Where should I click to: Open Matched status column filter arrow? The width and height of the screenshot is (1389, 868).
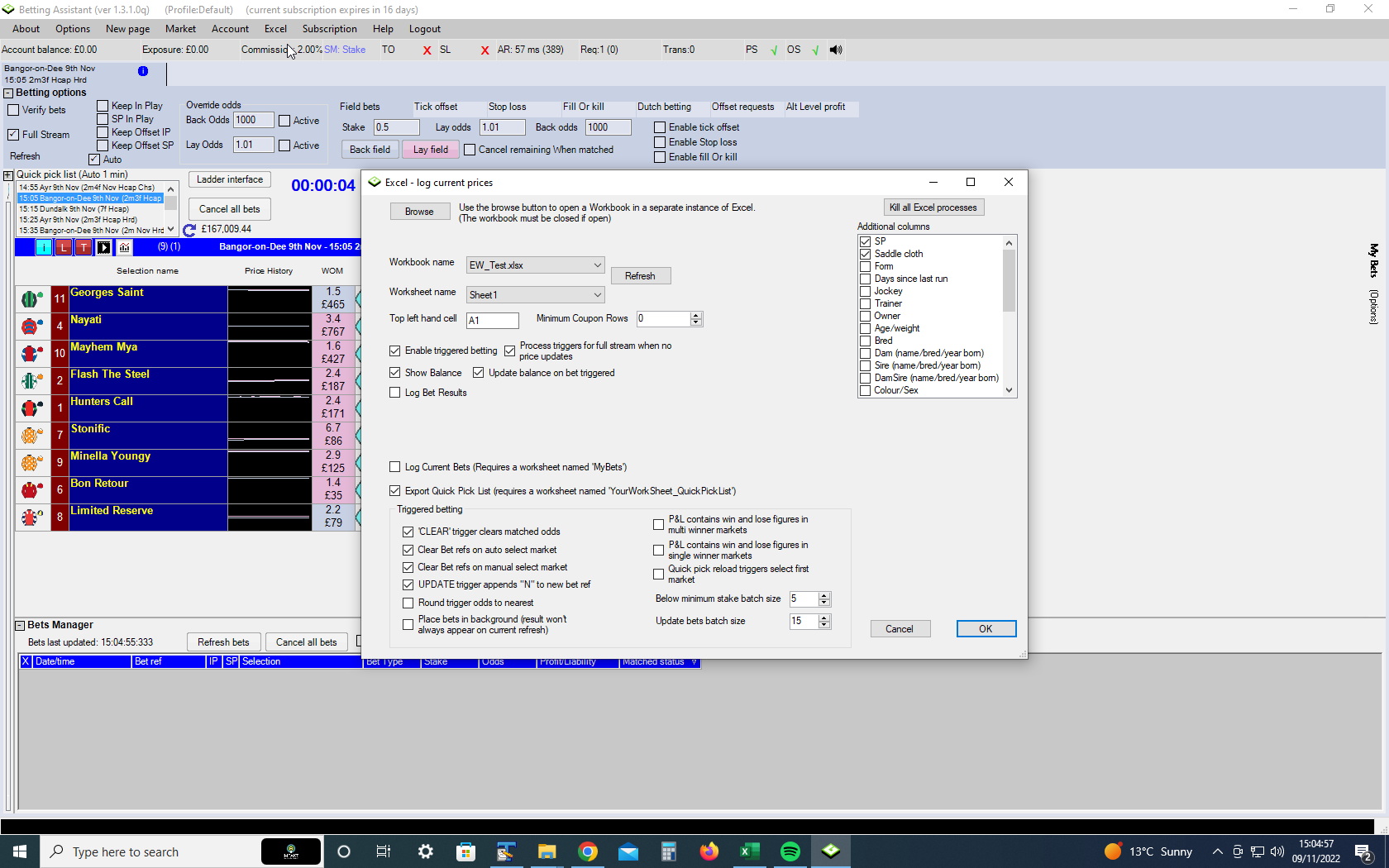(x=694, y=662)
